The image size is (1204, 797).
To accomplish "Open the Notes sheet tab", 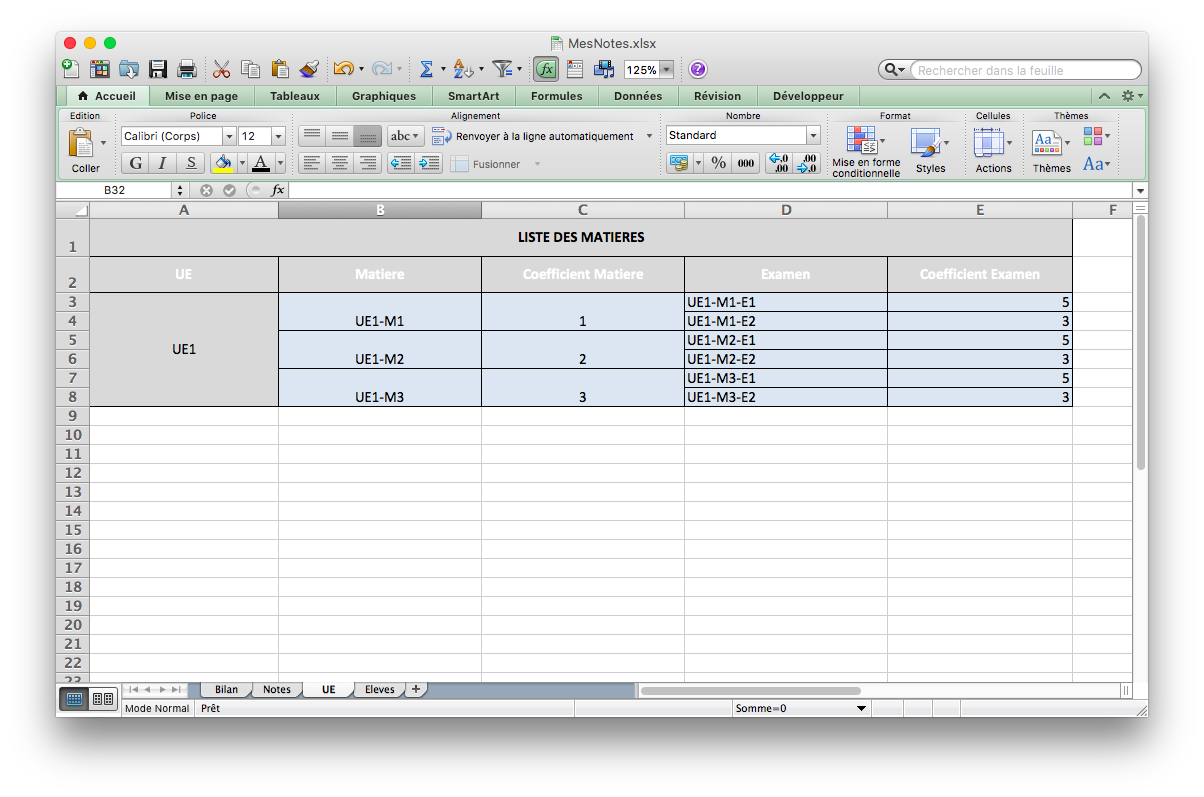I will pos(276,689).
